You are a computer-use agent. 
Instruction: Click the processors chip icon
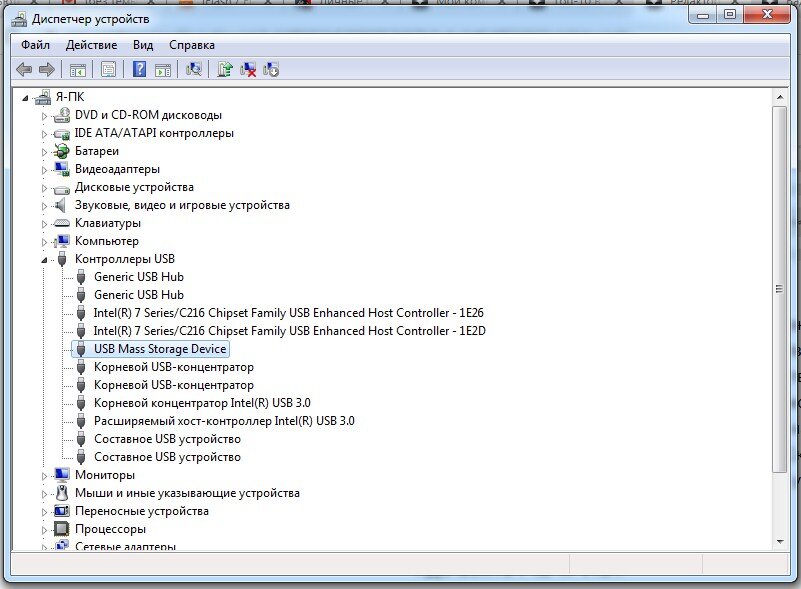click(x=62, y=529)
